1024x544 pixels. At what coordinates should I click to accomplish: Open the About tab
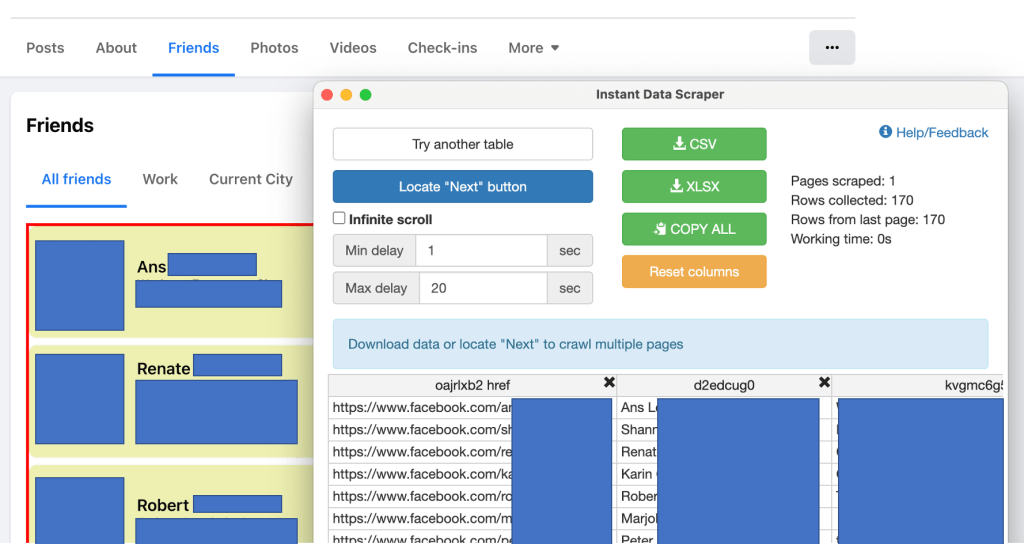[116, 48]
